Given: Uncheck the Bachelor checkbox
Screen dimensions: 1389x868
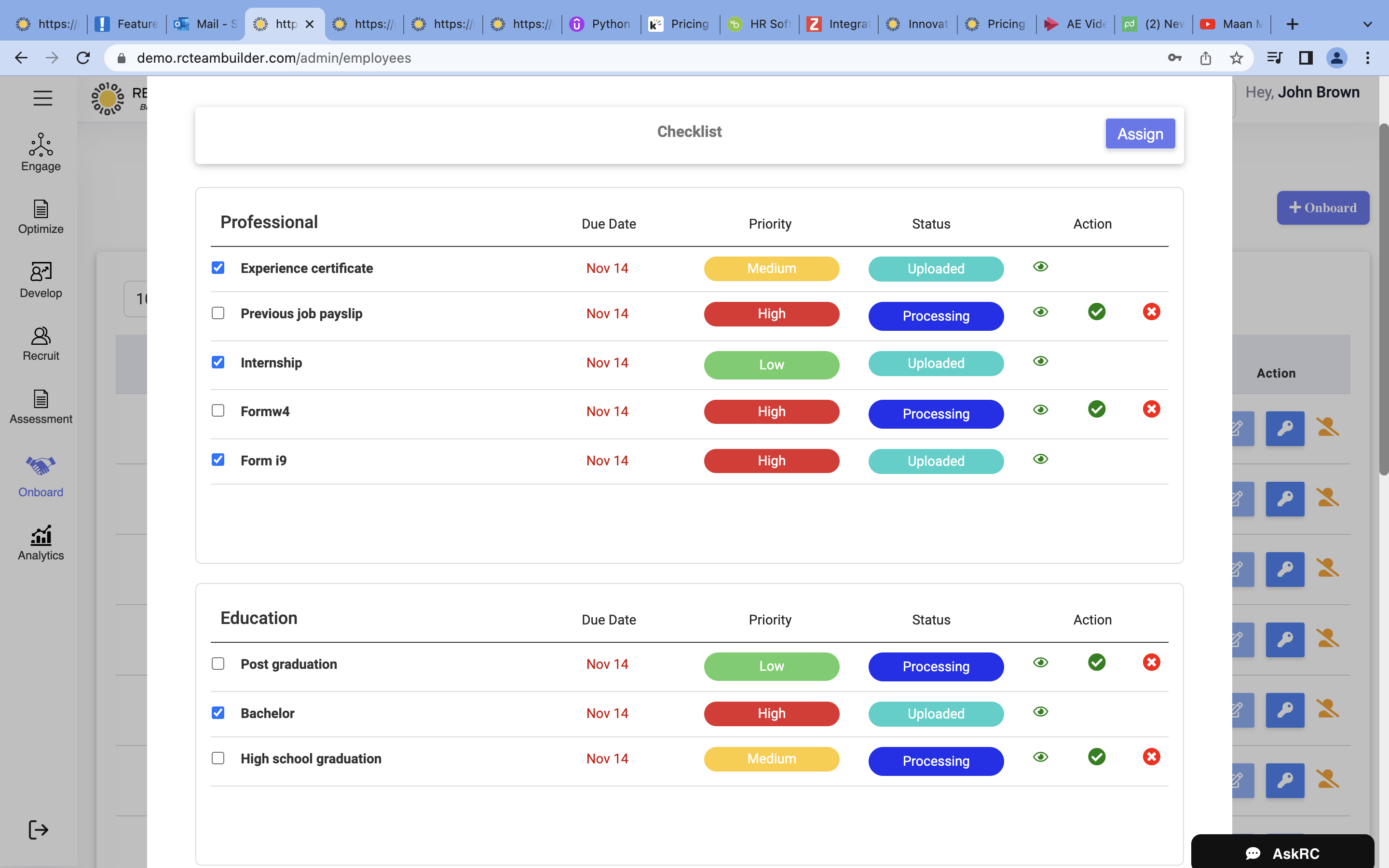Looking at the screenshot, I should (218, 713).
